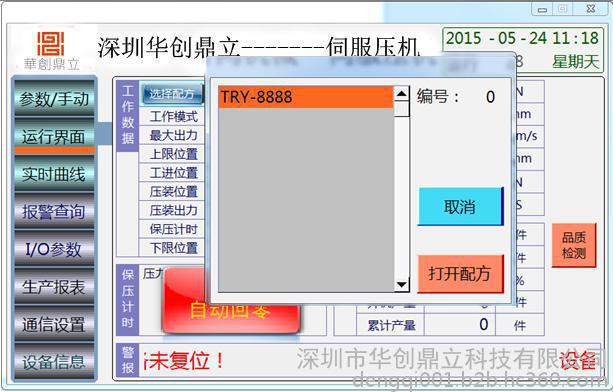
Task: Click the red 自动回零 button
Action: pyautogui.click(x=231, y=301)
